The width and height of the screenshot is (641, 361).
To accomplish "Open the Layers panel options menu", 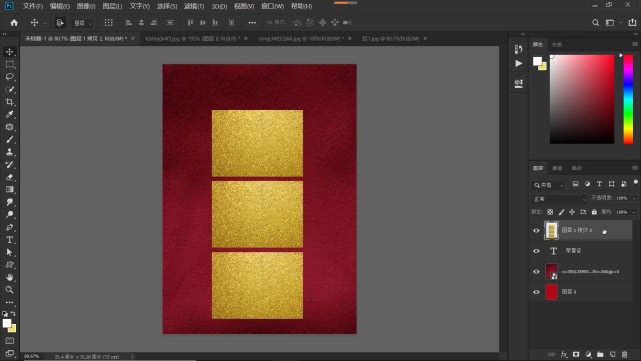I will coord(635,168).
